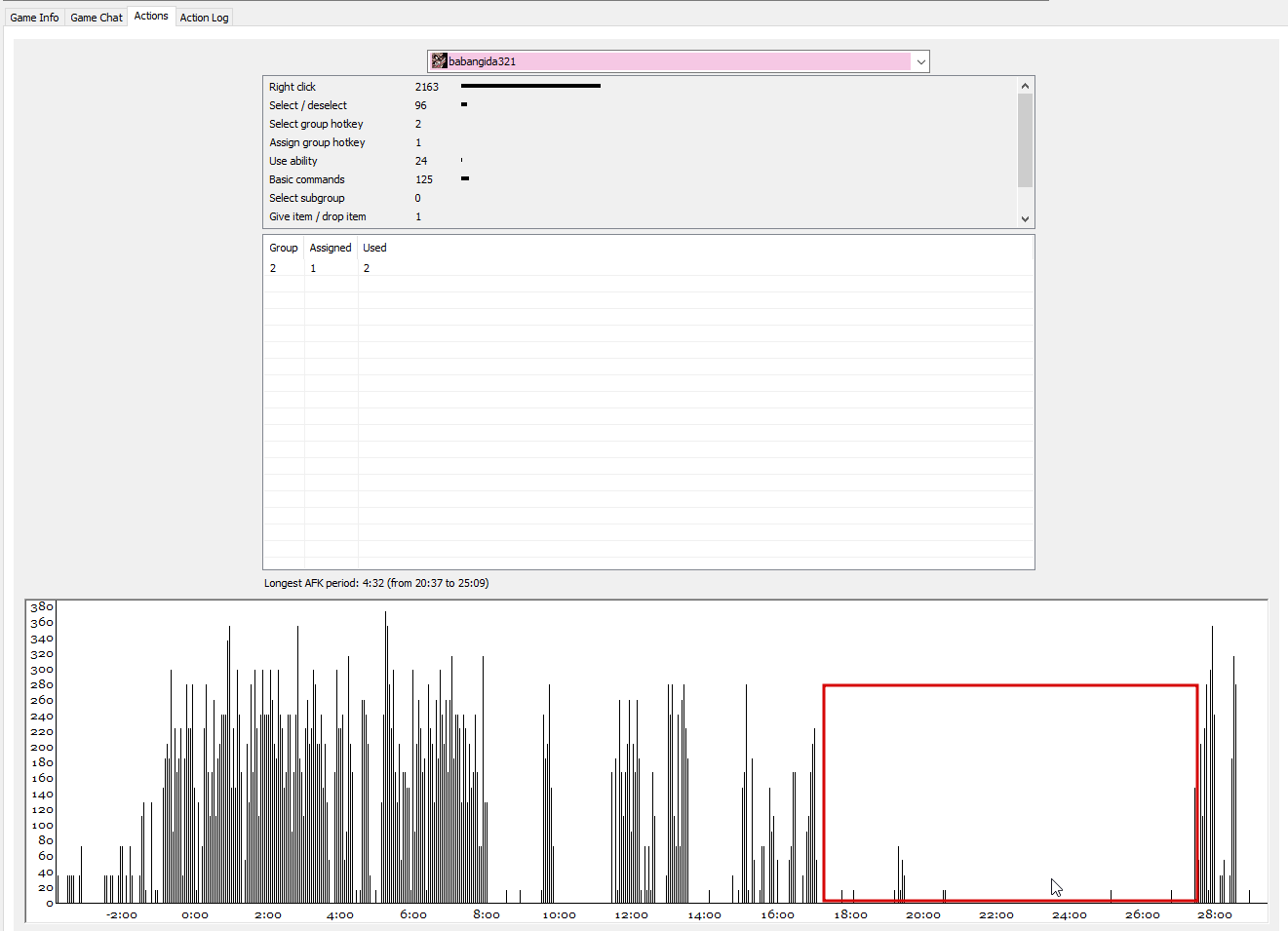Open the player selection dropdown arrow
The width and height of the screenshot is (1288, 931).
tap(920, 61)
